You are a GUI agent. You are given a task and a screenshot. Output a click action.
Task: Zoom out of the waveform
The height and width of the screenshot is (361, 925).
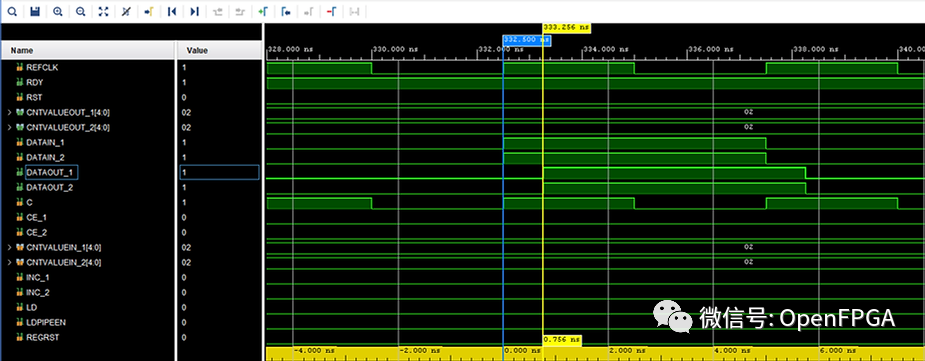point(80,11)
